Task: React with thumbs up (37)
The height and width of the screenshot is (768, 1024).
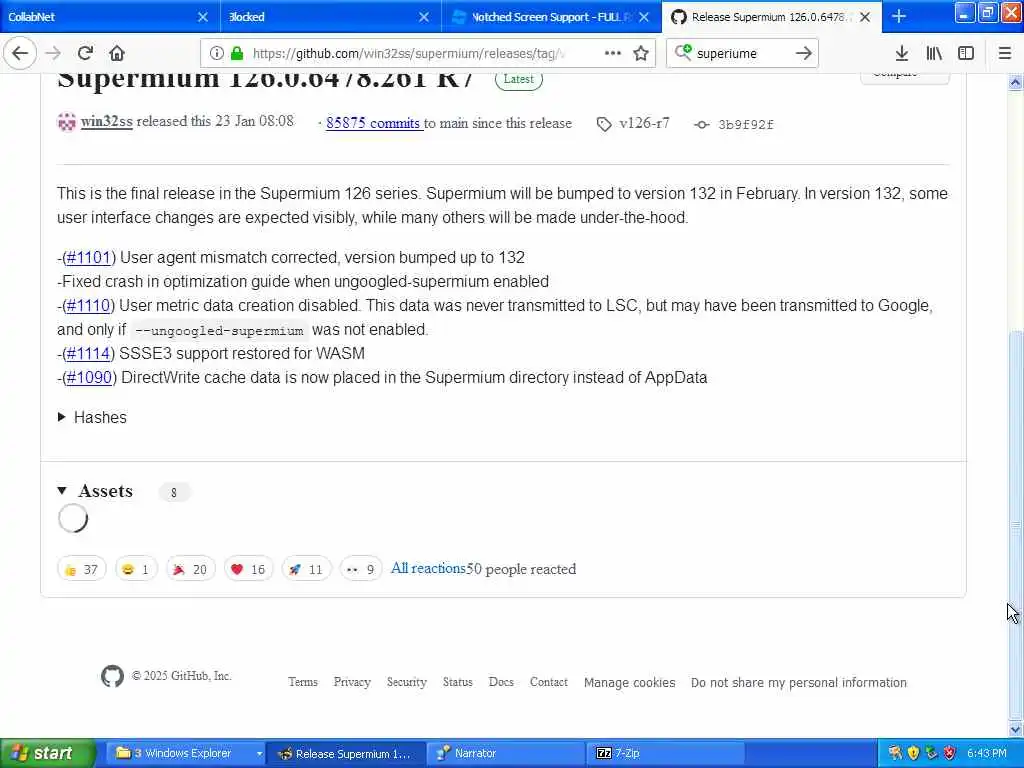Action: tap(82, 569)
